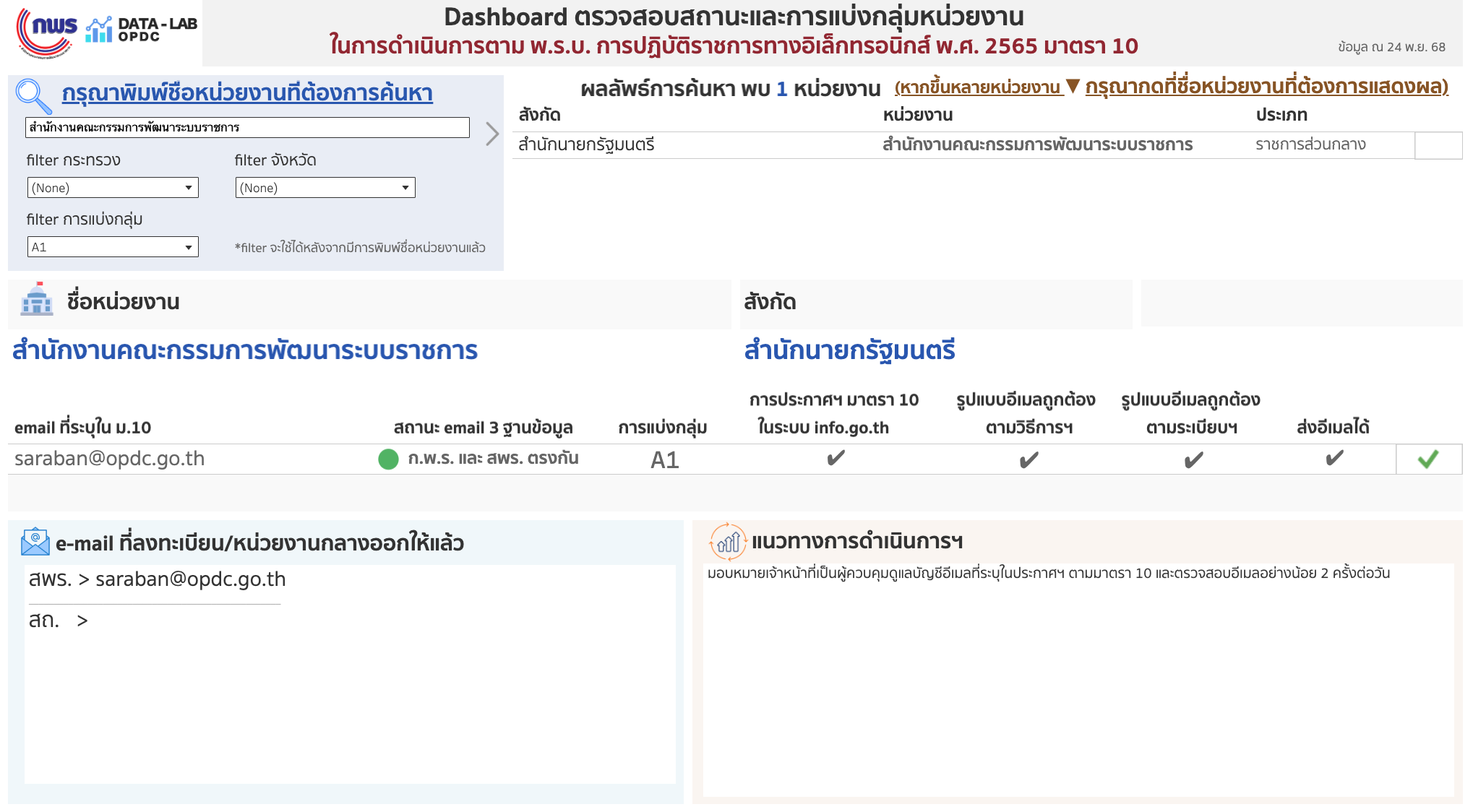Click the กรุณาพิมพ์ชื่อหน่วยงานที่ต้องการค้นหา link

click(x=247, y=93)
